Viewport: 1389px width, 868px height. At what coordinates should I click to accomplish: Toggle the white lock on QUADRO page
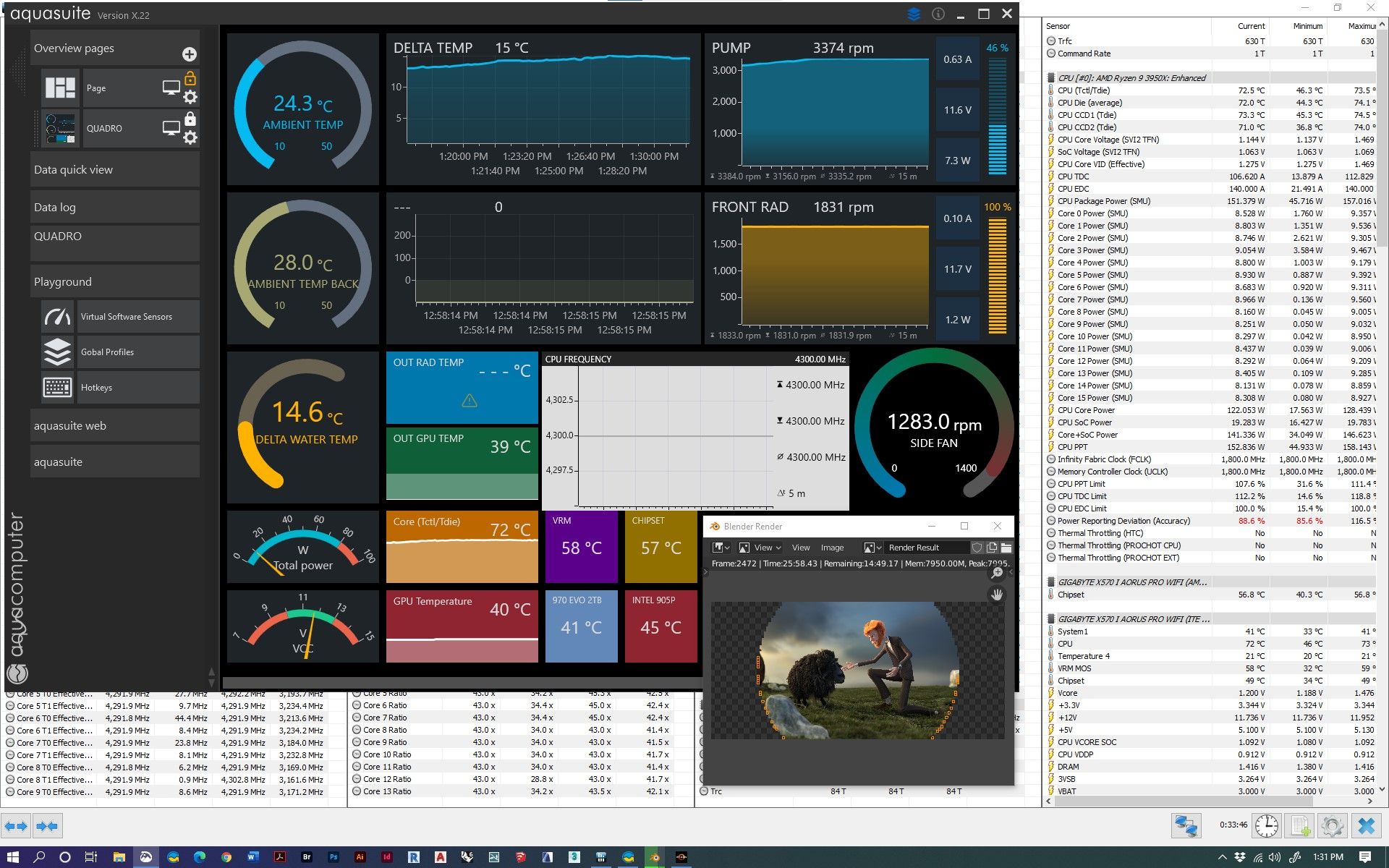[x=190, y=119]
